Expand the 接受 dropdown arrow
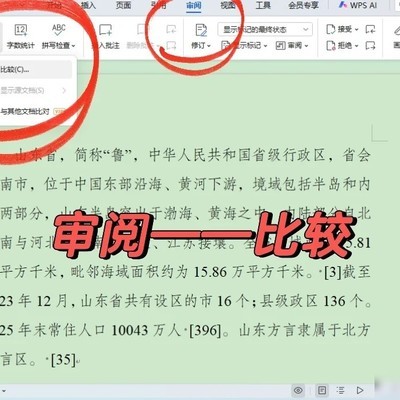This screenshot has width=400, height=400. 356,30
